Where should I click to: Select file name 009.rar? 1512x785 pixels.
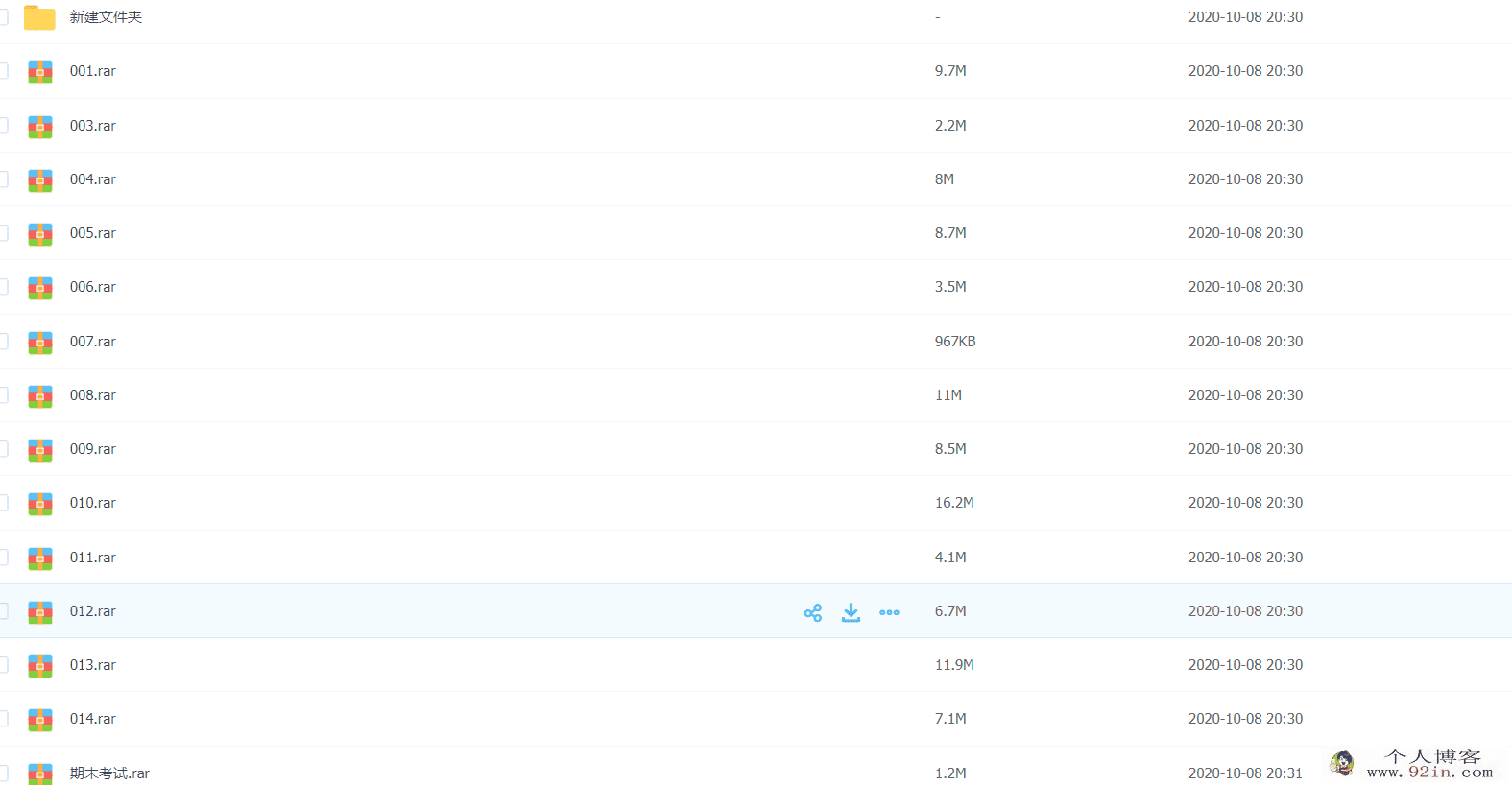coord(93,449)
